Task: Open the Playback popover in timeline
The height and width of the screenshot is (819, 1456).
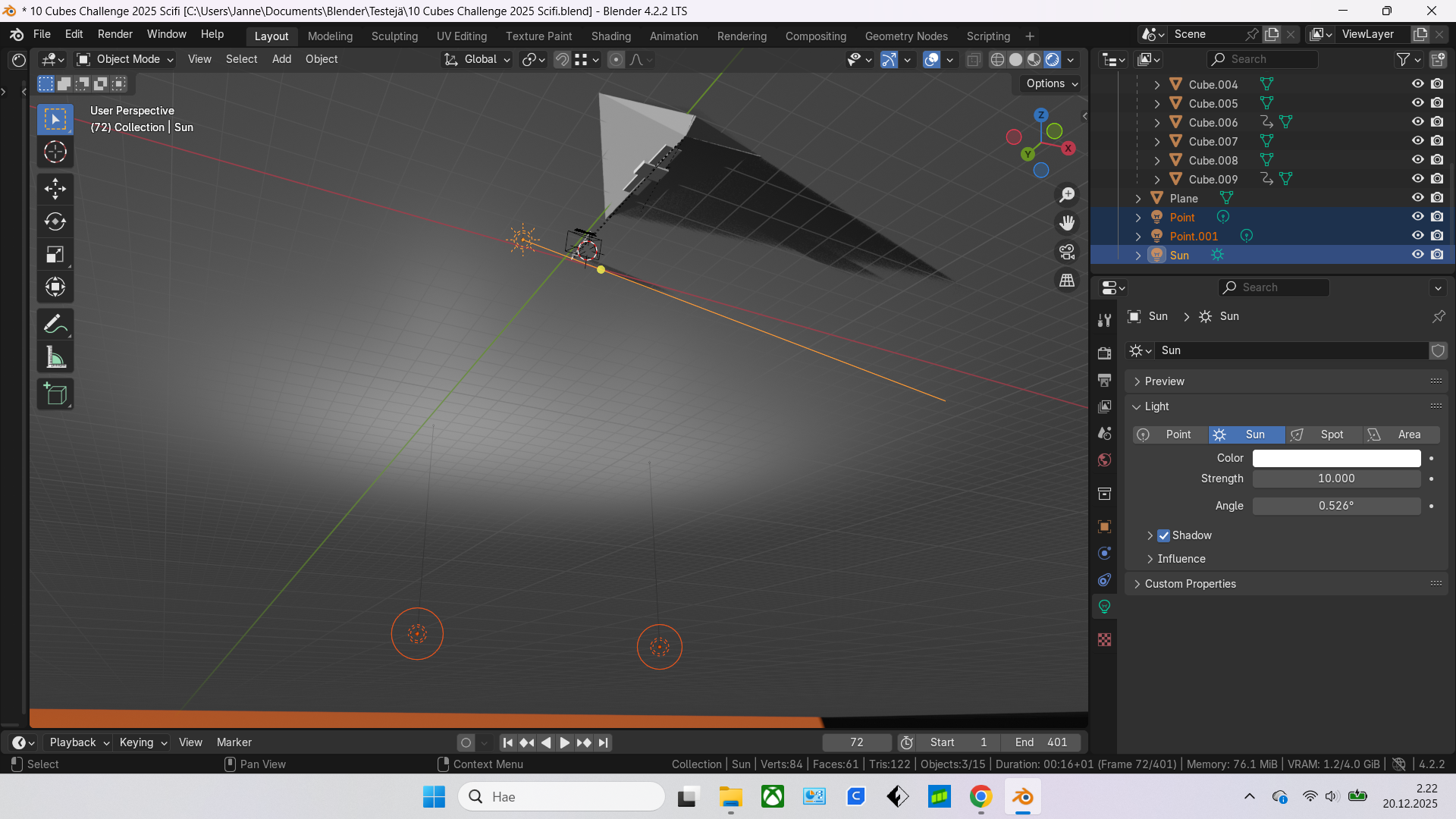Action: [78, 743]
